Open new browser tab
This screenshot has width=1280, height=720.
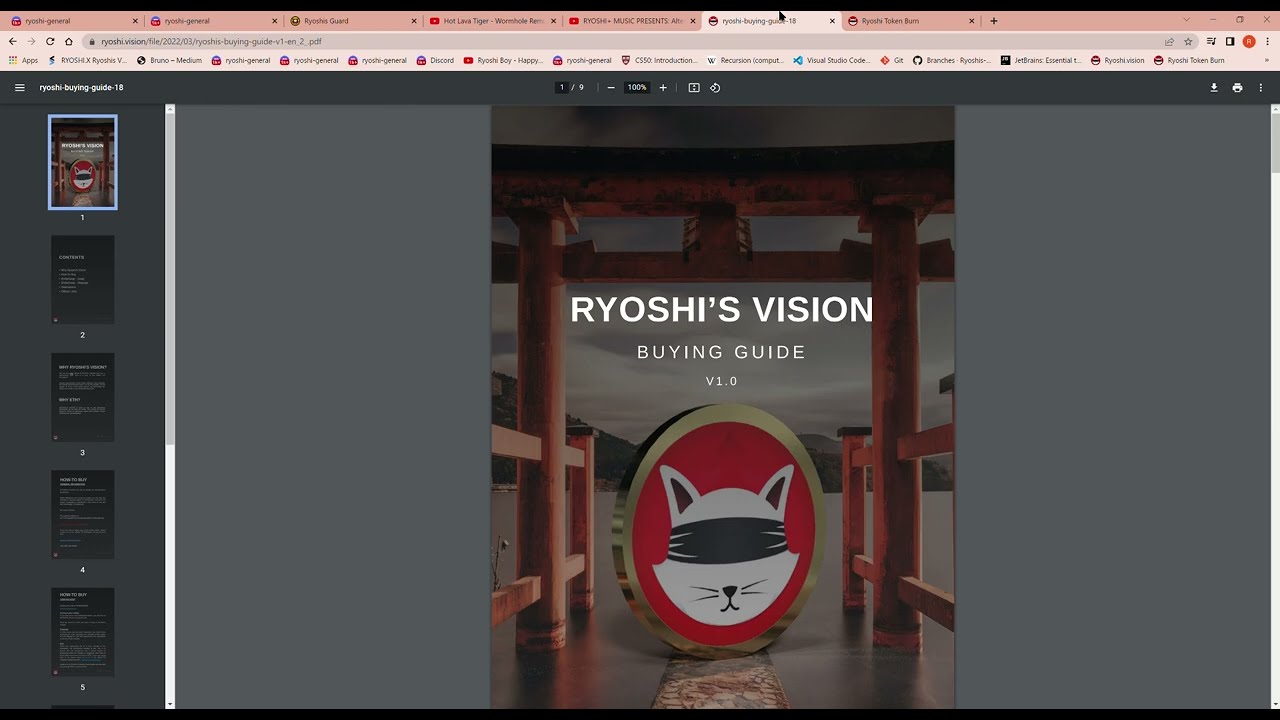(x=993, y=20)
